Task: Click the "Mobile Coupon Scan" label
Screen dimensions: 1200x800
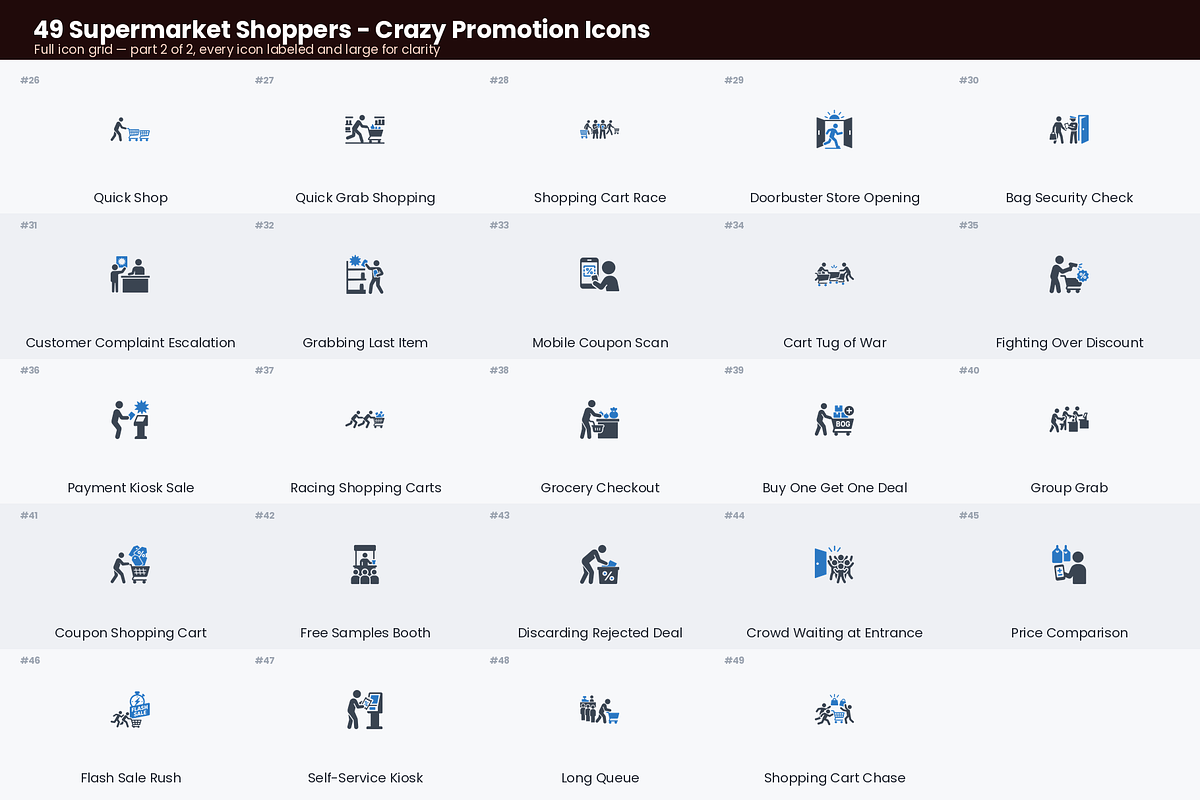Action: pos(600,343)
